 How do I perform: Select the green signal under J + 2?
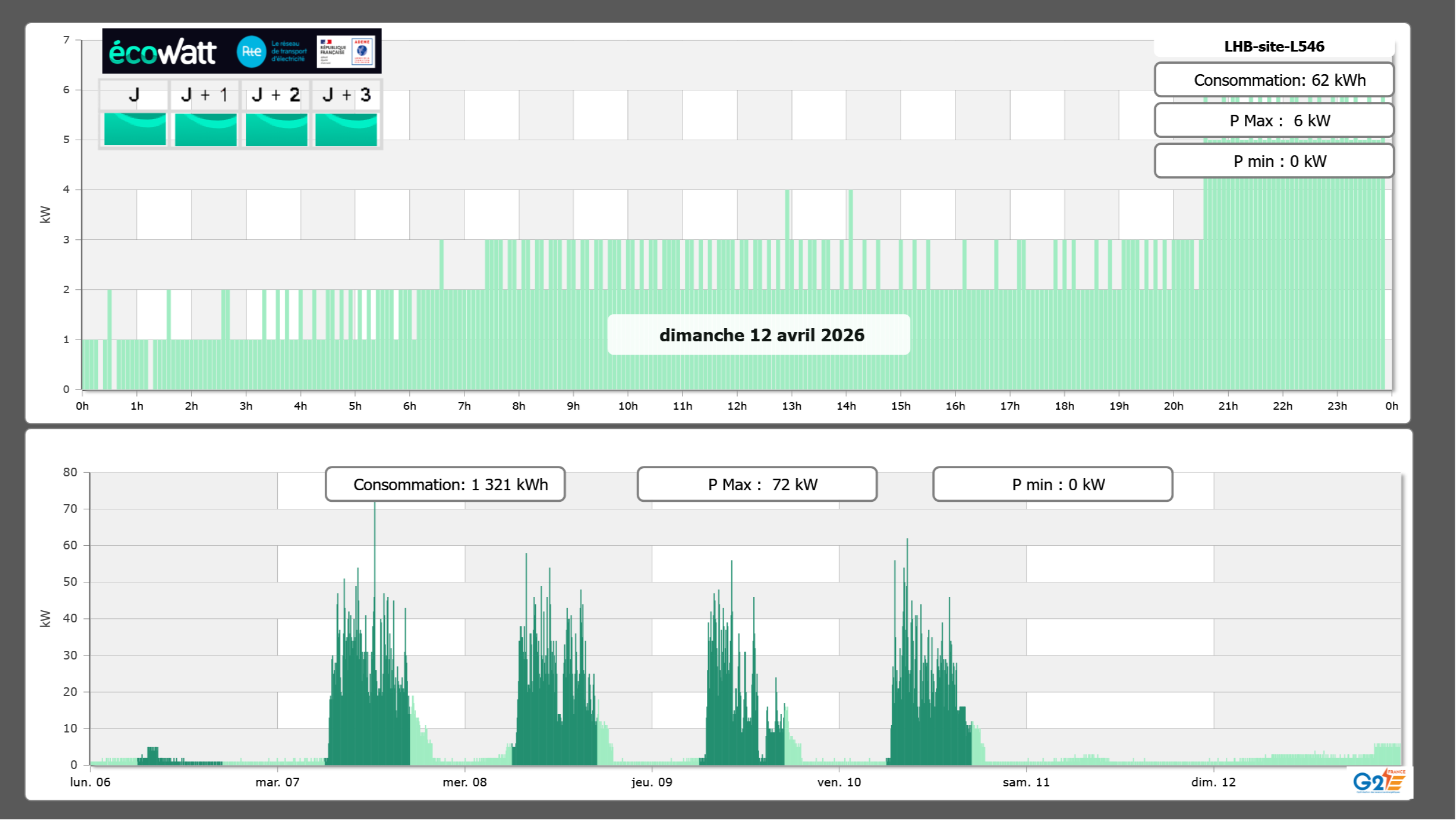[x=276, y=129]
